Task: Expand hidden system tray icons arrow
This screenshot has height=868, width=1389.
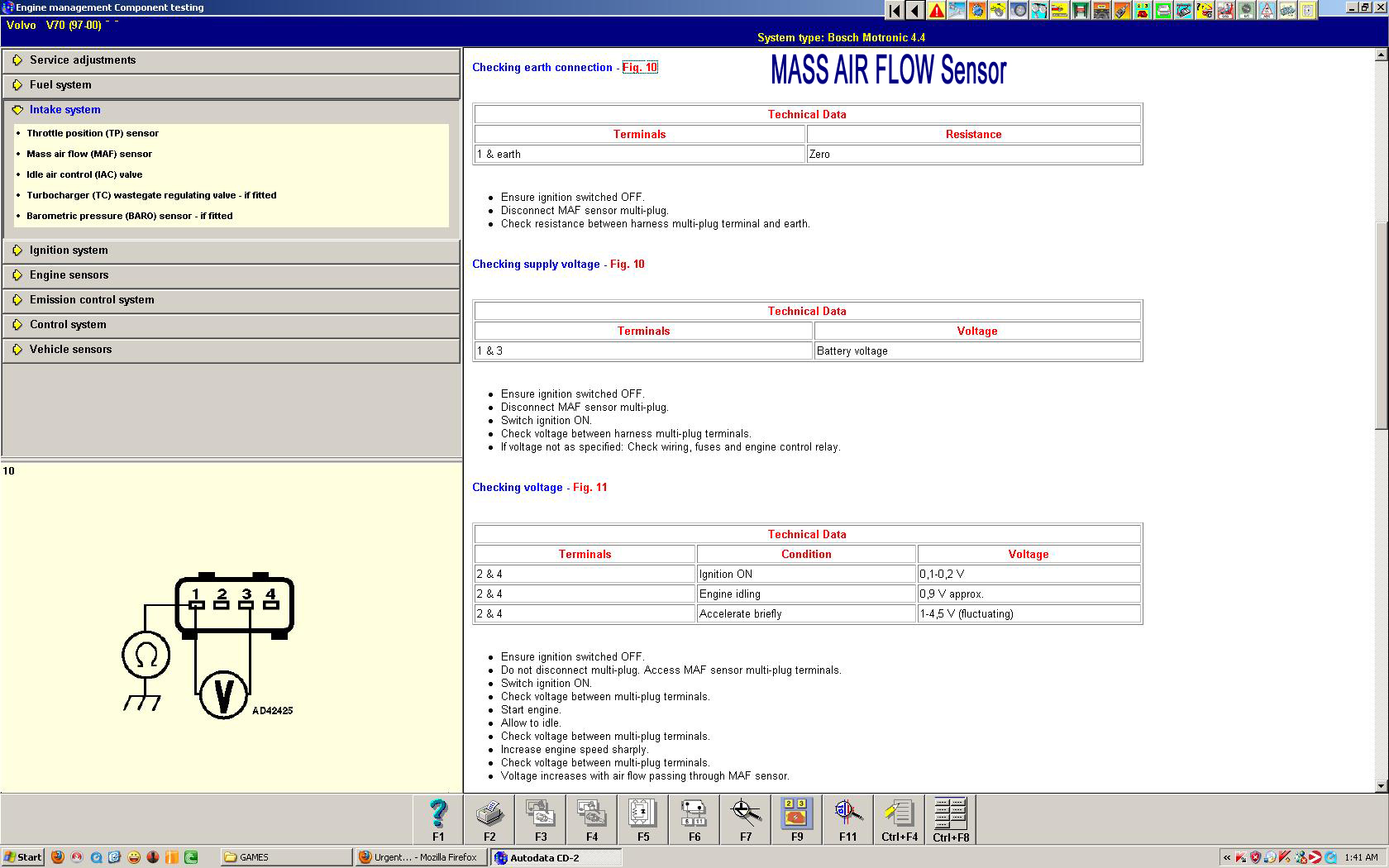Action: (x=1227, y=857)
